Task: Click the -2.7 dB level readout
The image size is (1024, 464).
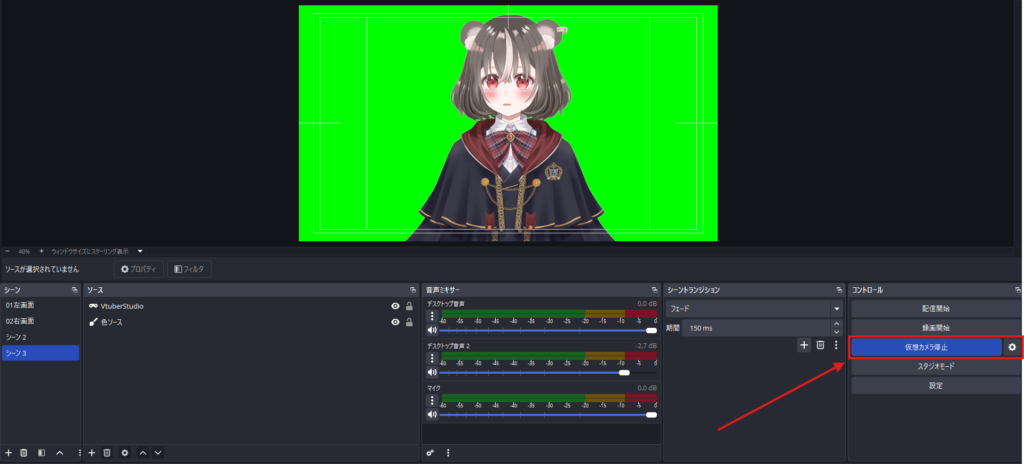Action: (x=646, y=345)
